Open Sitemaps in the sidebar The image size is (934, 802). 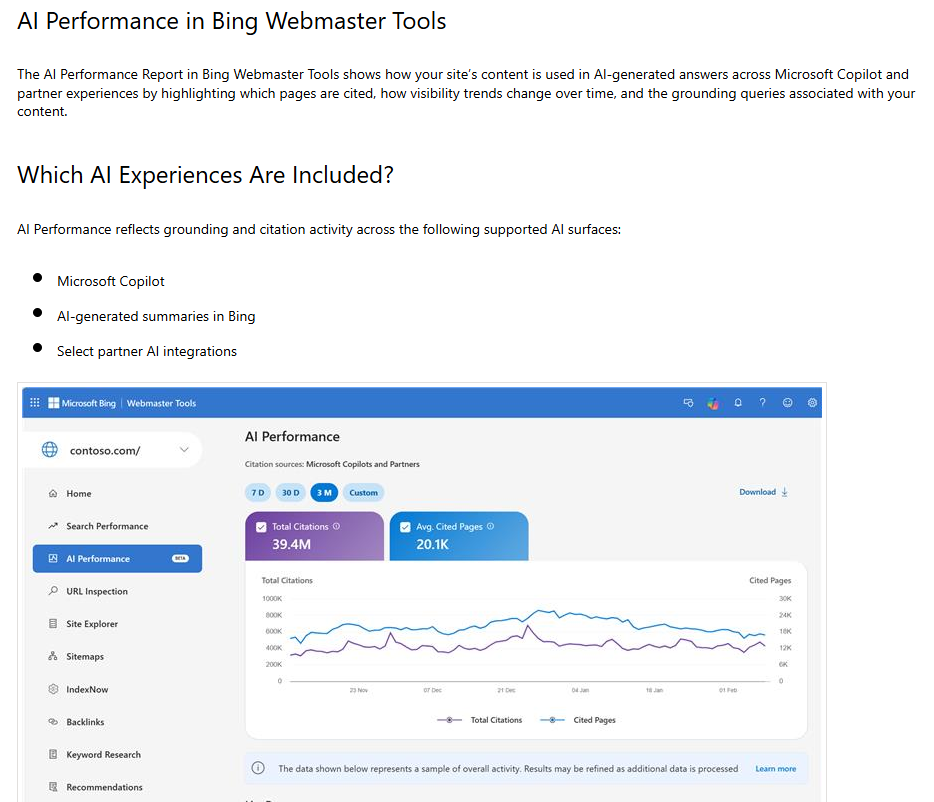coord(117,656)
